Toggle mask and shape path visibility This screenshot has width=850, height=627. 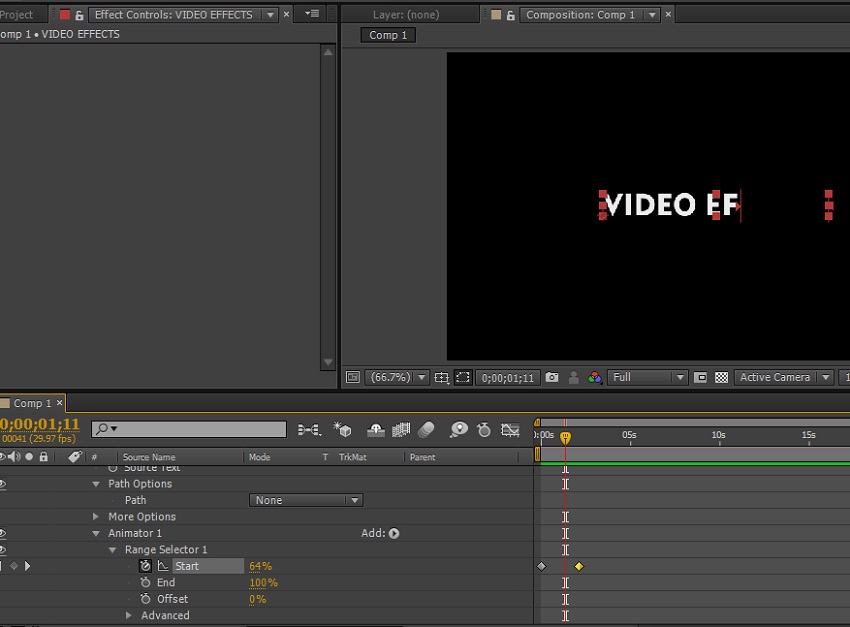coord(462,377)
